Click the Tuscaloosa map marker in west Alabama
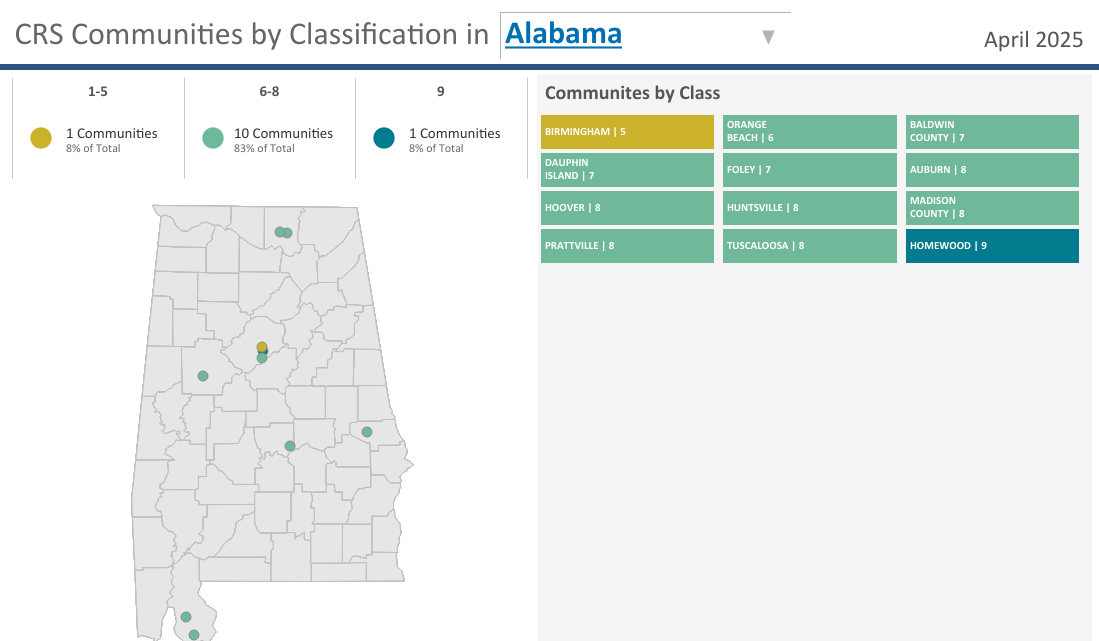The image size is (1099, 641). (203, 376)
